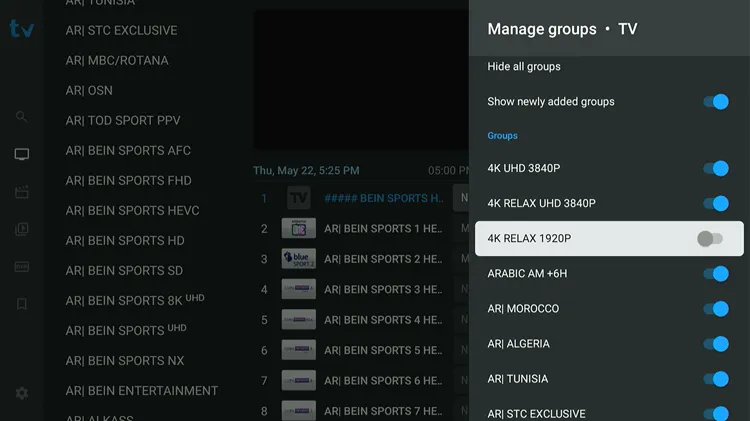Image resolution: width=750 pixels, height=421 pixels.
Task: Select AR| TOD SPORT PPV group
Action: (123, 121)
